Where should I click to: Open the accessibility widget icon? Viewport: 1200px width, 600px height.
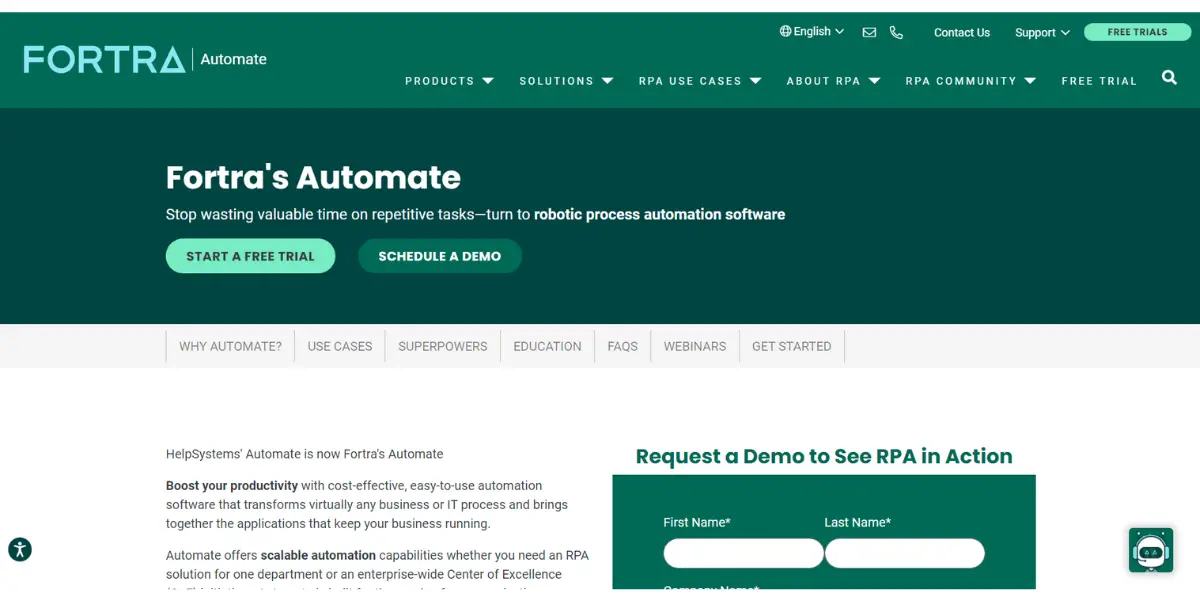pyautogui.click(x=20, y=549)
